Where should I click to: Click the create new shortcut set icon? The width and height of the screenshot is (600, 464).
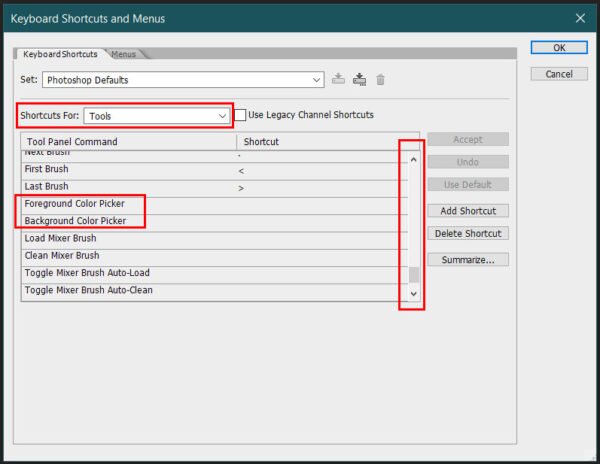pos(359,79)
